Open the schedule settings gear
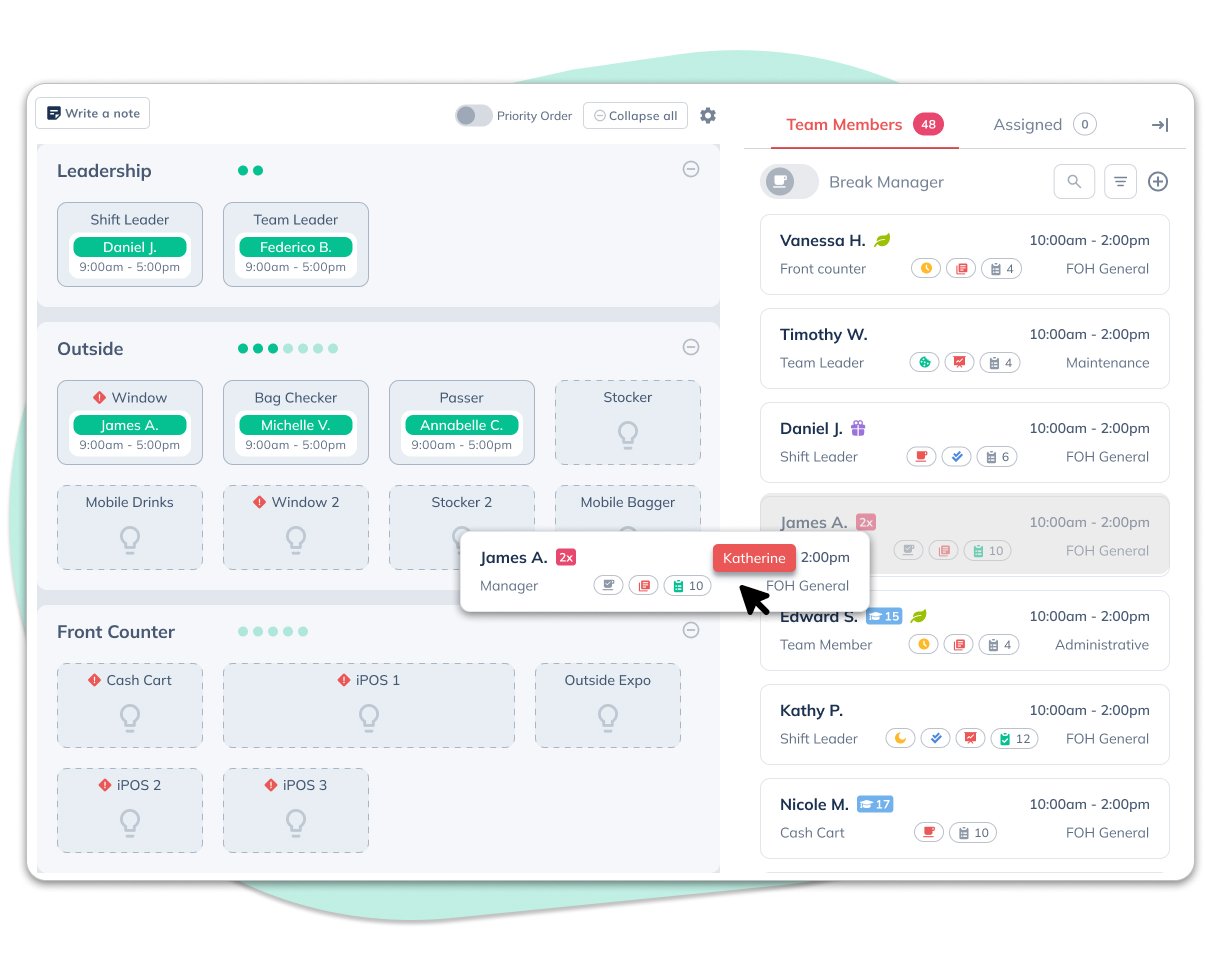1205x963 pixels. pyautogui.click(x=708, y=115)
